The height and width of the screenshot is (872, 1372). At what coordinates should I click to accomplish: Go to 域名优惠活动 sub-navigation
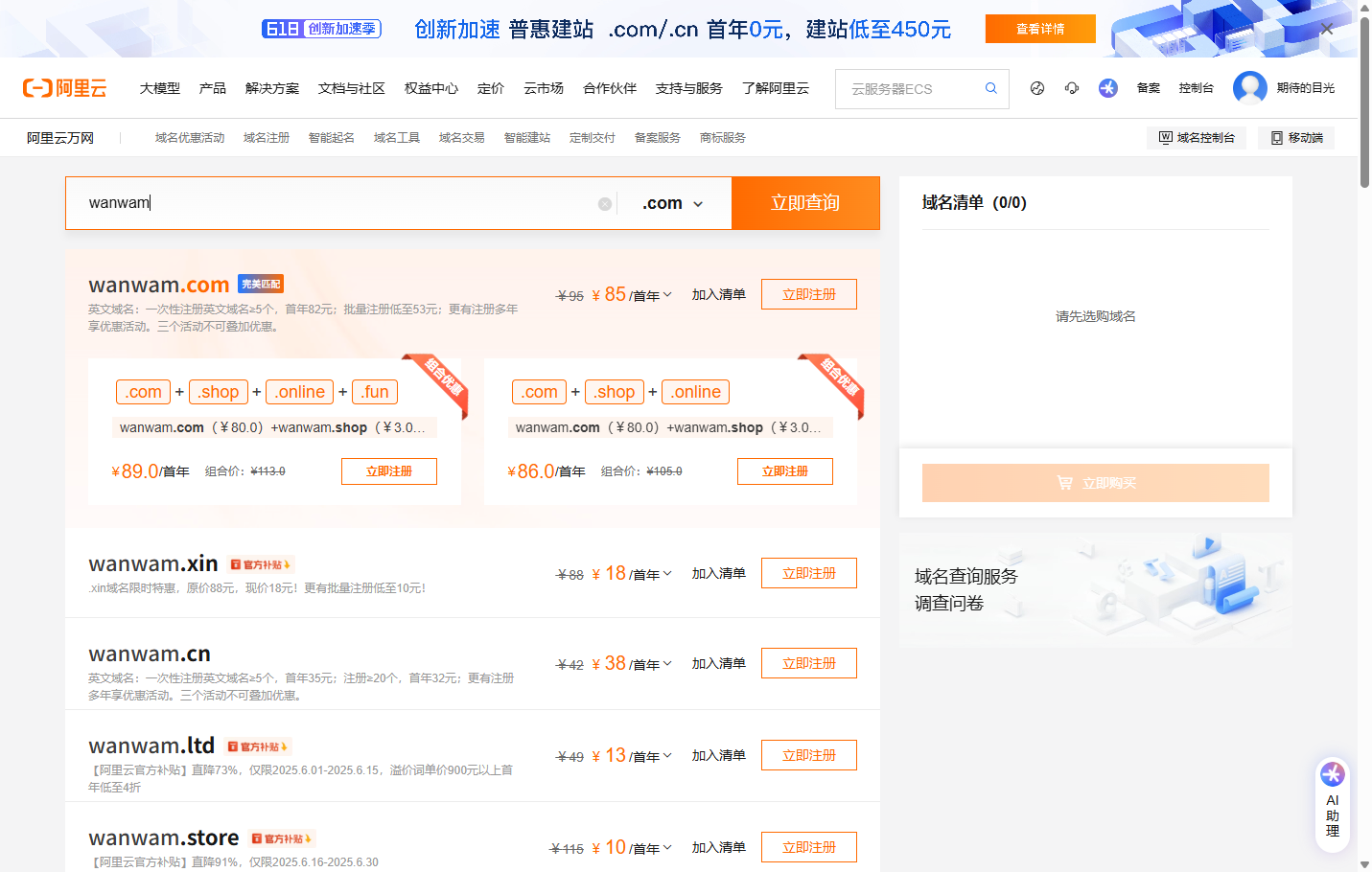190,138
